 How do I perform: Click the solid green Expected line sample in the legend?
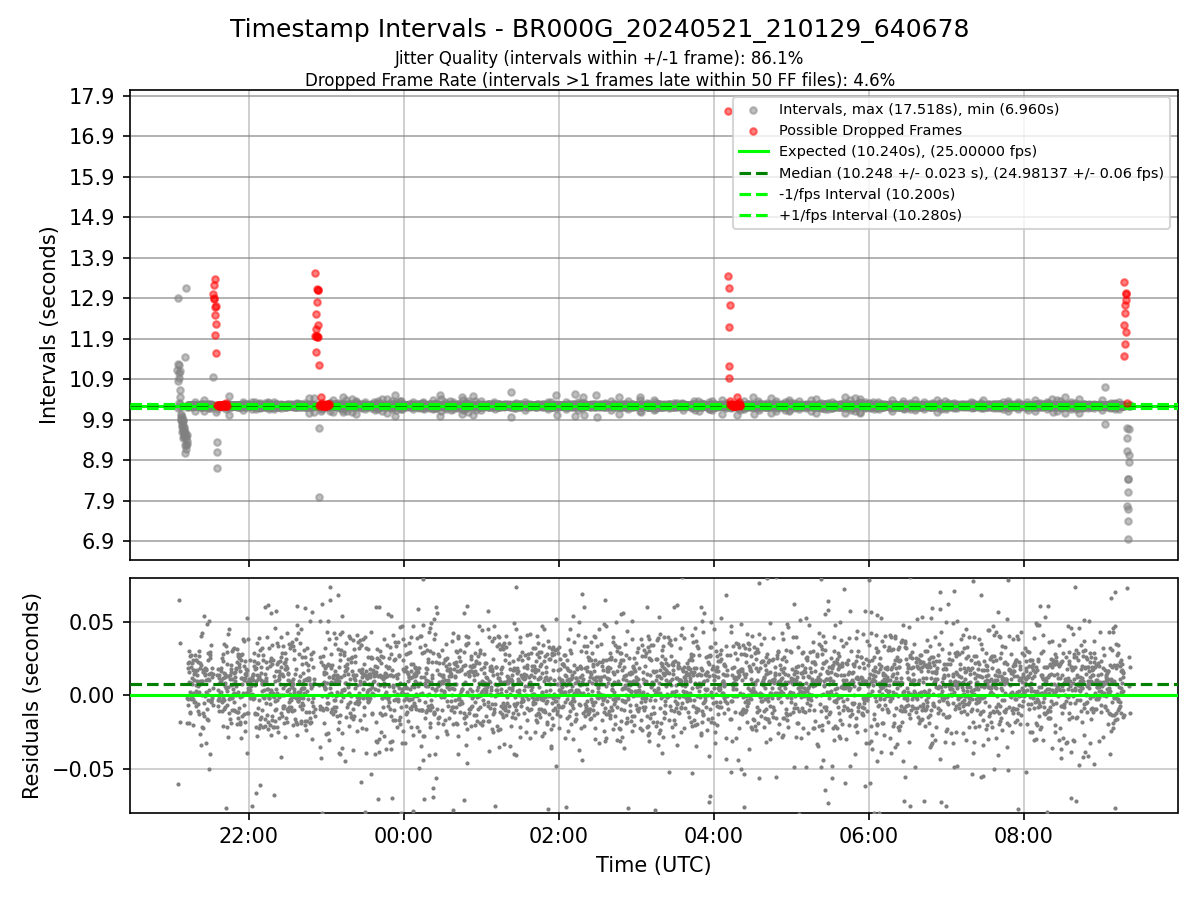click(x=754, y=152)
